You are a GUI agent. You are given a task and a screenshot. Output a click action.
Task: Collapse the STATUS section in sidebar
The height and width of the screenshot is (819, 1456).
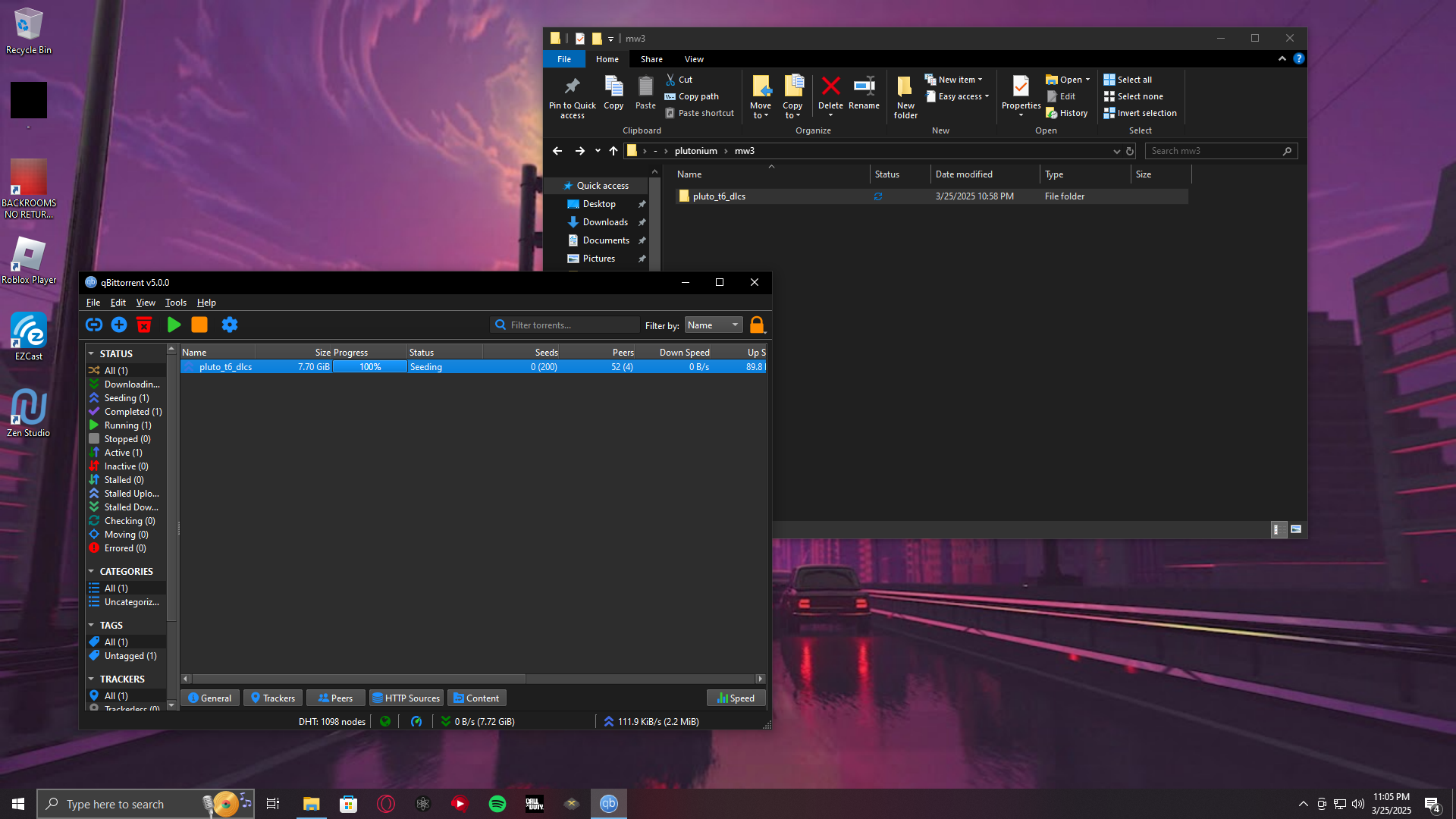91,353
